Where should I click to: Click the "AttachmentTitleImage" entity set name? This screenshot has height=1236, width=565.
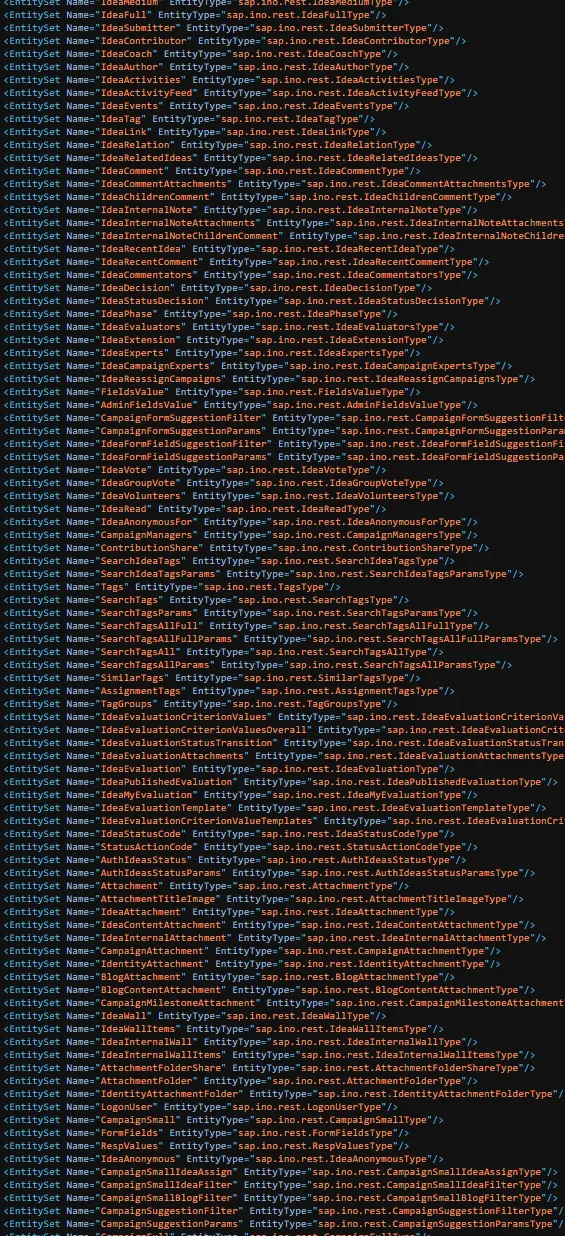159,899
